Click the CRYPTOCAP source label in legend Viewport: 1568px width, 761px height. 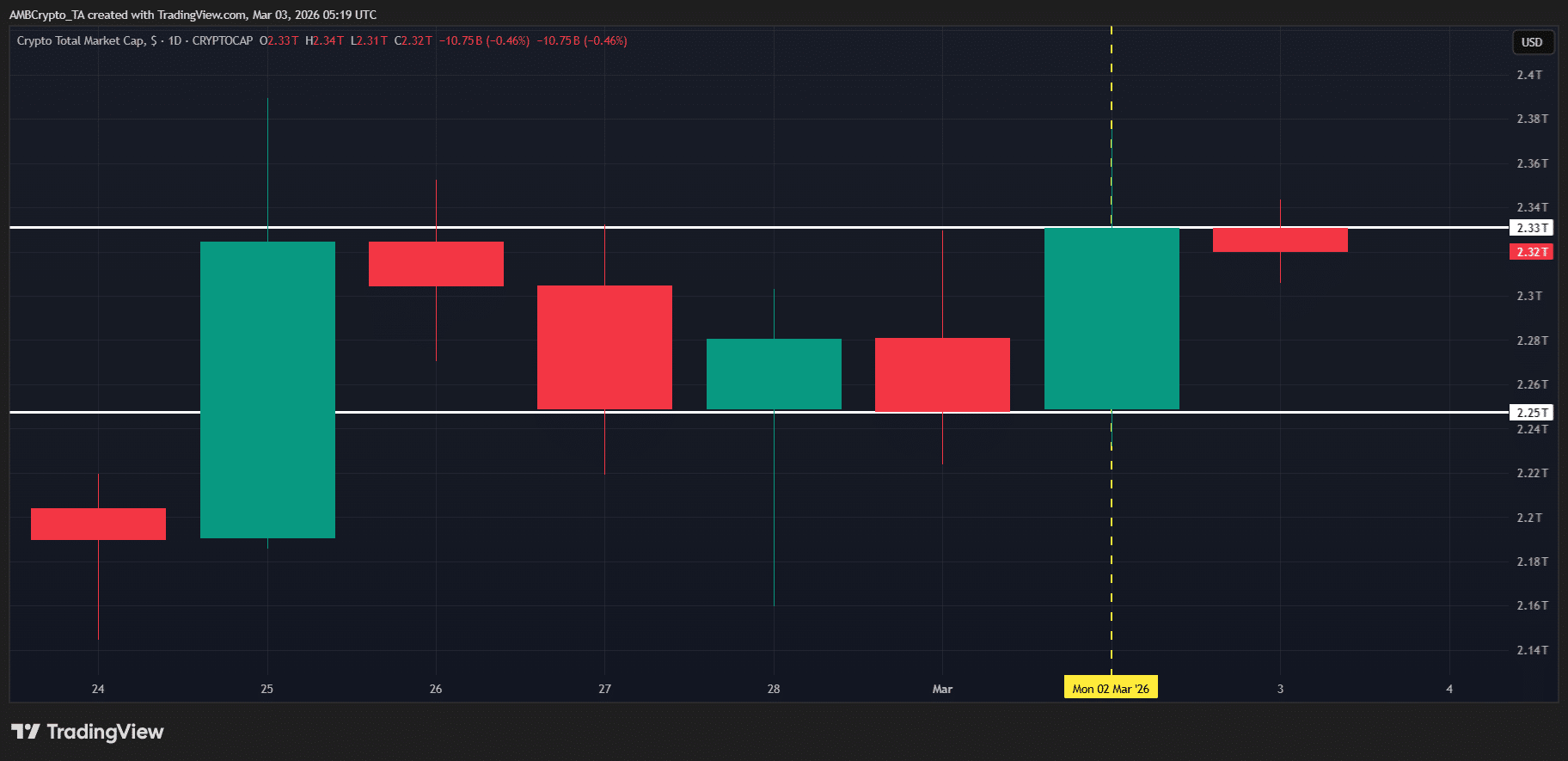(223, 40)
